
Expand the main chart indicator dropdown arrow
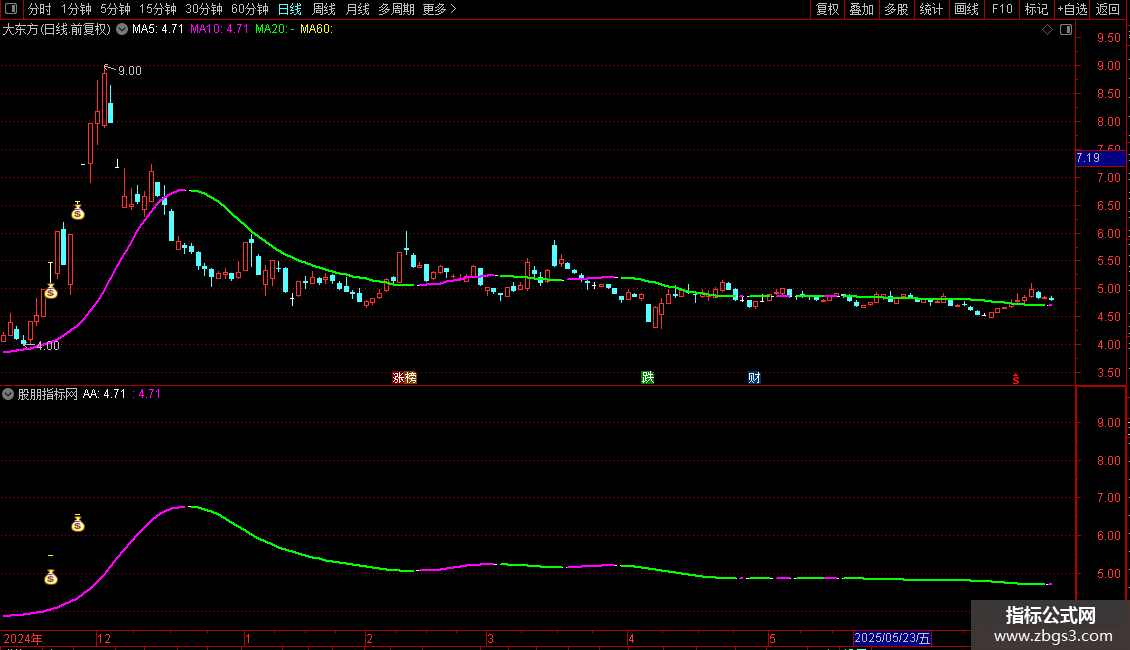pos(122,29)
